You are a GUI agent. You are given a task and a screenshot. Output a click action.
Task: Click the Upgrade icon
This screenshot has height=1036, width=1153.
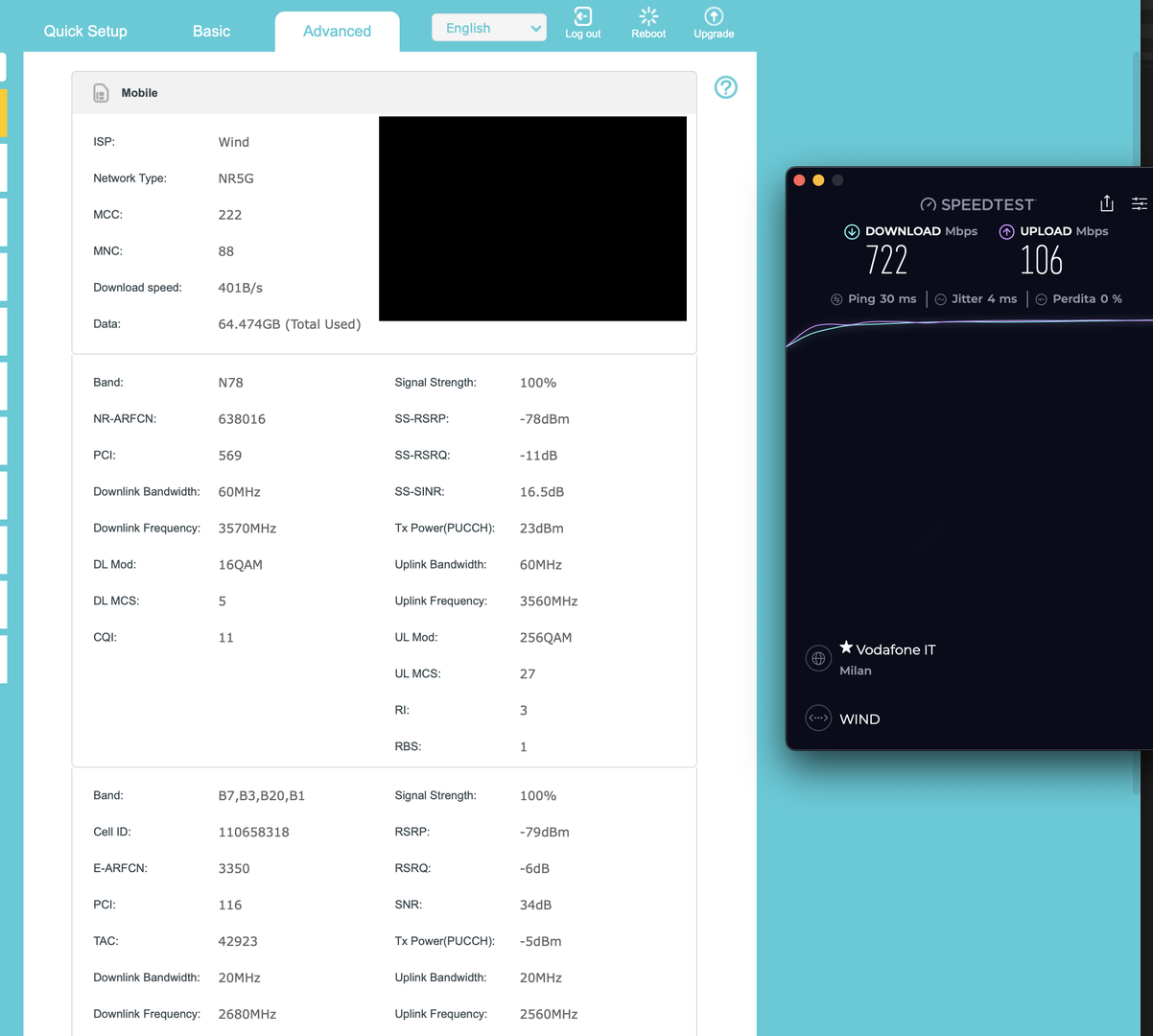click(x=714, y=16)
